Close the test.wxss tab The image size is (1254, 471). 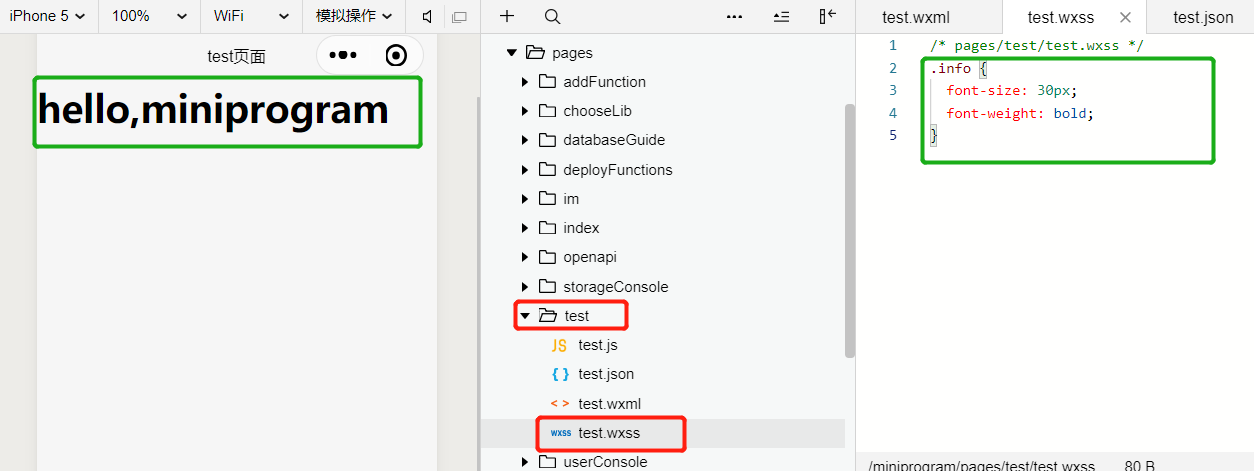point(1125,17)
